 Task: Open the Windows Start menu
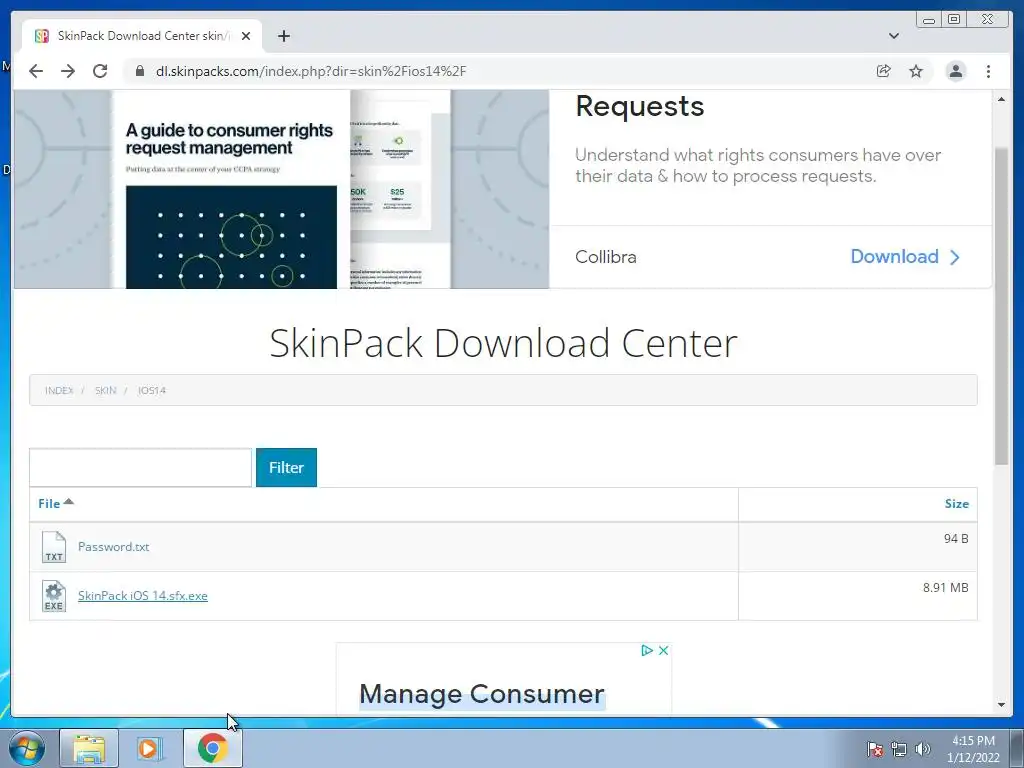(x=27, y=748)
